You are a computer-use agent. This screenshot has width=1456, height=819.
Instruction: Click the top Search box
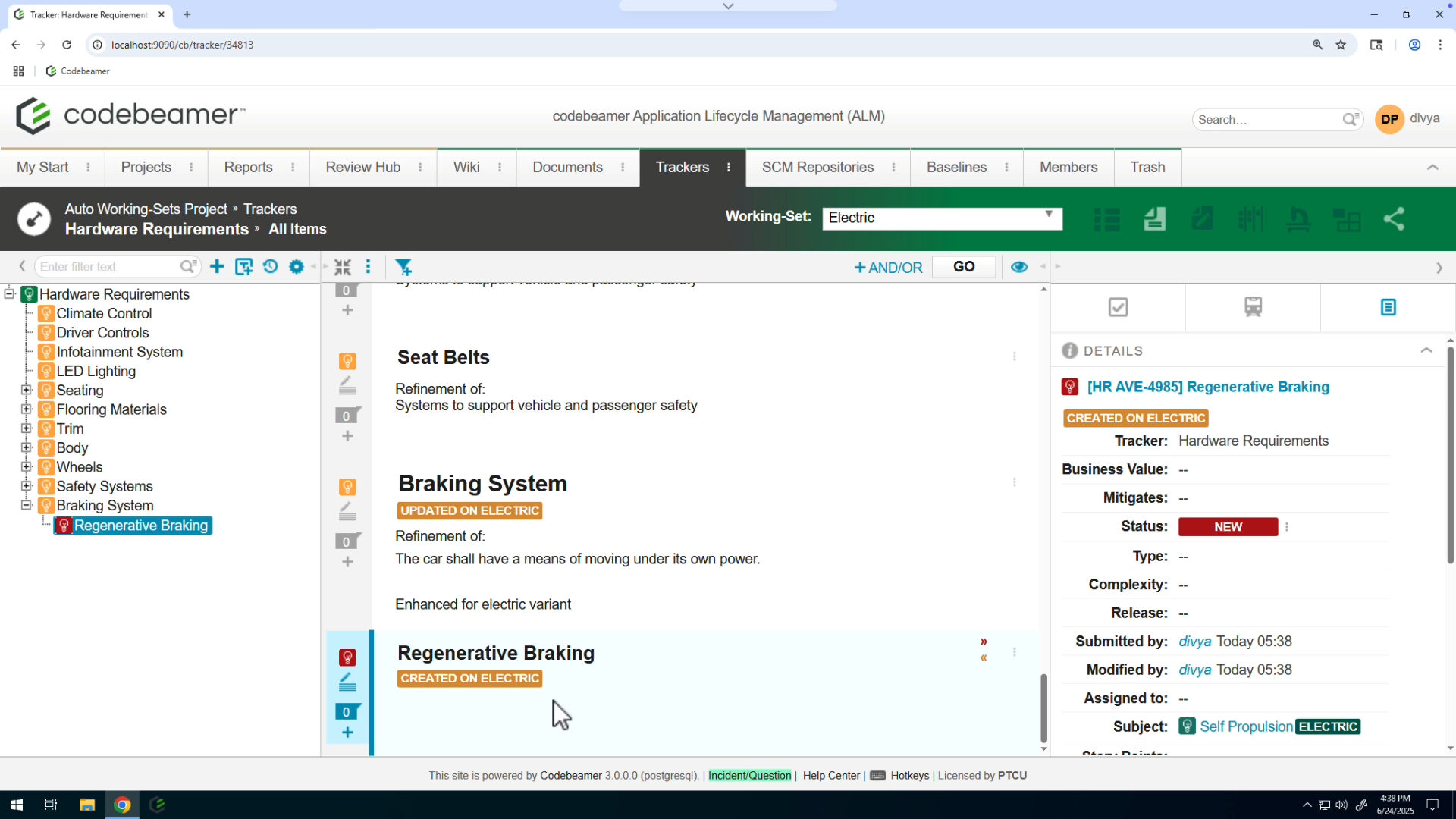coord(1277,119)
